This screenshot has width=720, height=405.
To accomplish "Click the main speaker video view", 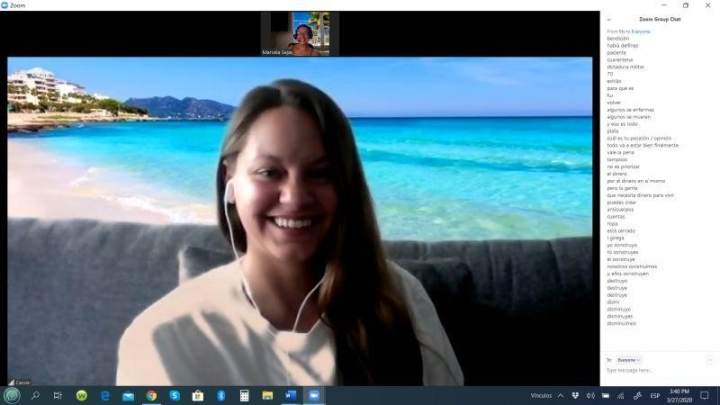I will pyautogui.click(x=300, y=220).
